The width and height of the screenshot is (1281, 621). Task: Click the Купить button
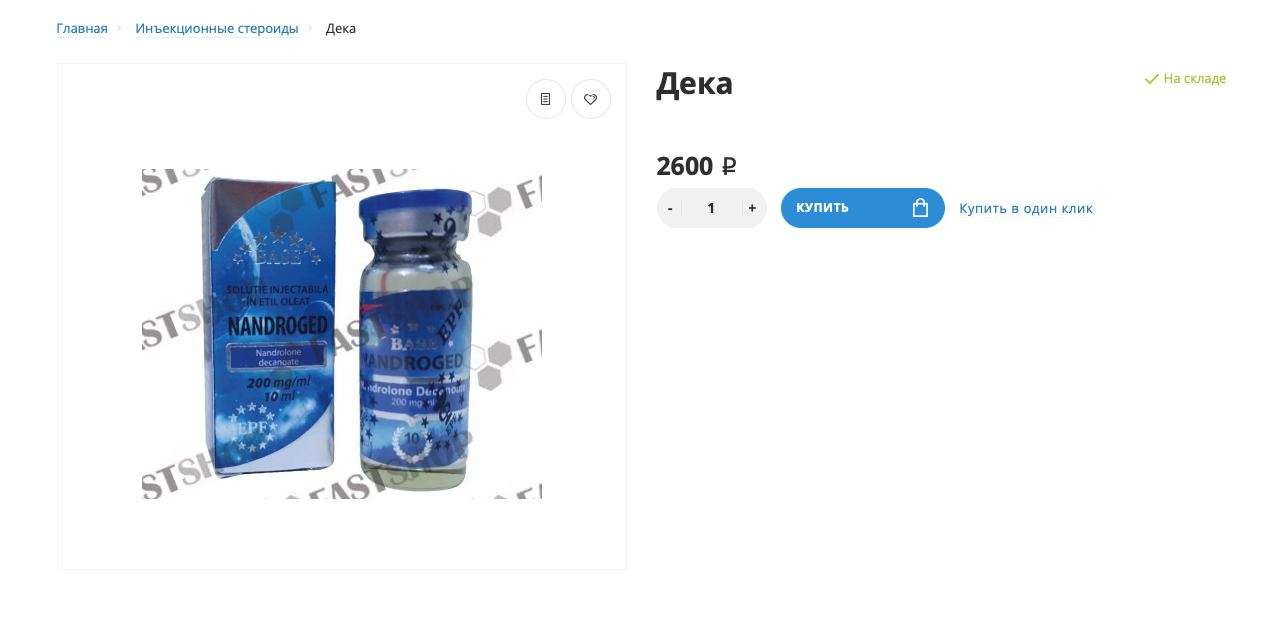[x=863, y=208]
